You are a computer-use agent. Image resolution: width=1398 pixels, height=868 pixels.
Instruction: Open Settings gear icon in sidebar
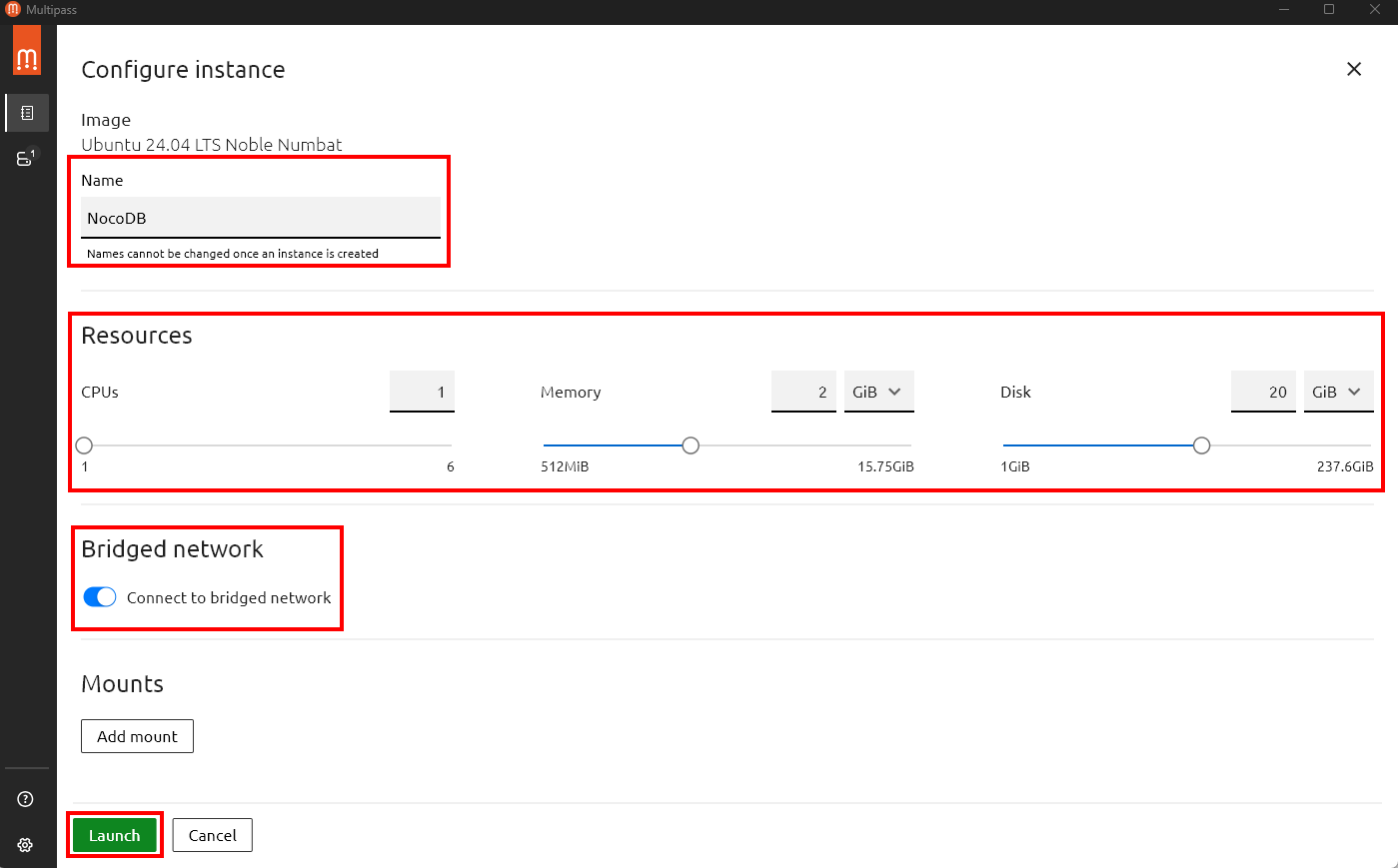coord(26,845)
